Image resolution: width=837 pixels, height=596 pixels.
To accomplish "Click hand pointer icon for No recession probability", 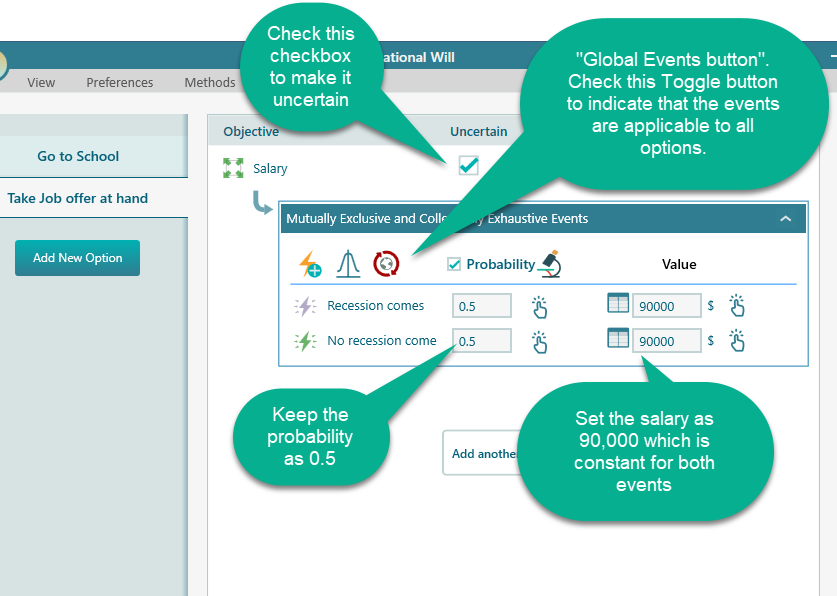I will click(x=540, y=341).
